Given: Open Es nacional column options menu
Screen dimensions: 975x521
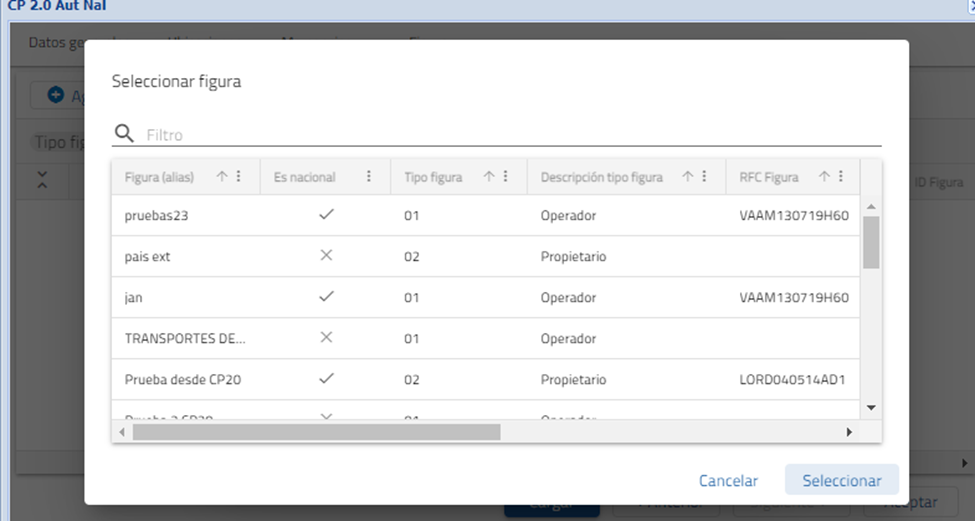Looking at the screenshot, I should [368, 177].
